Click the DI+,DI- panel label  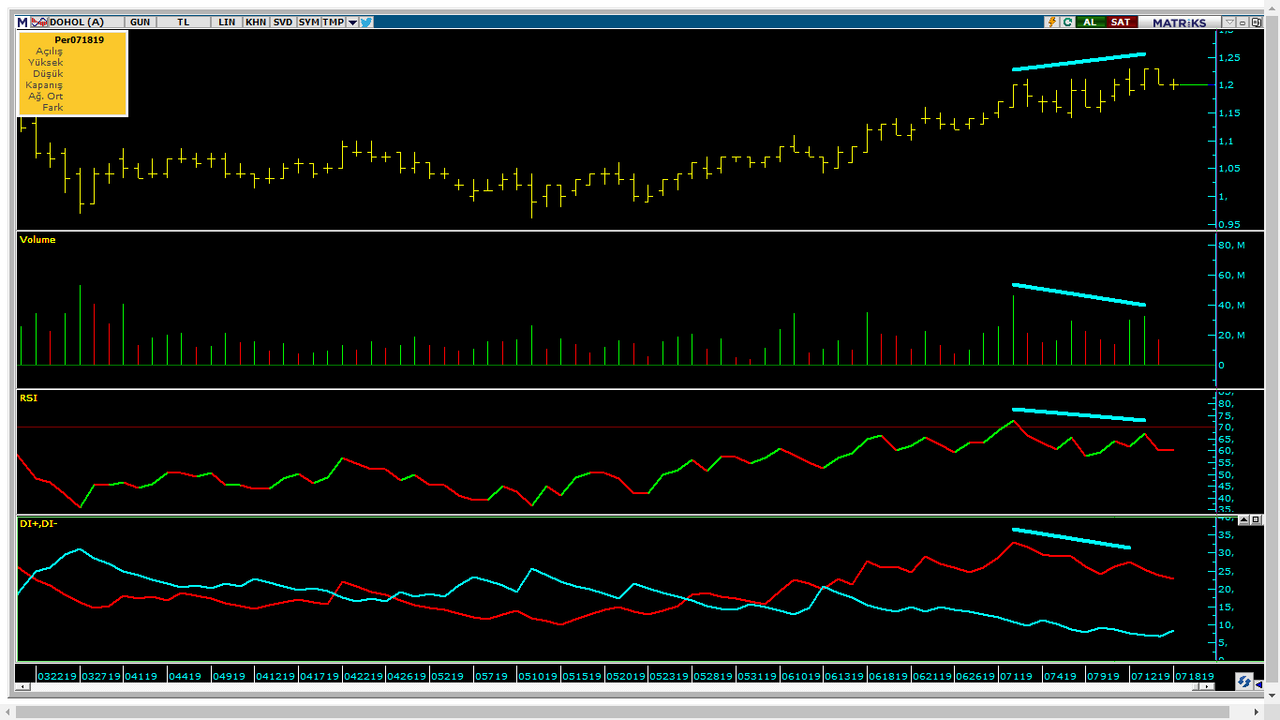point(38,524)
